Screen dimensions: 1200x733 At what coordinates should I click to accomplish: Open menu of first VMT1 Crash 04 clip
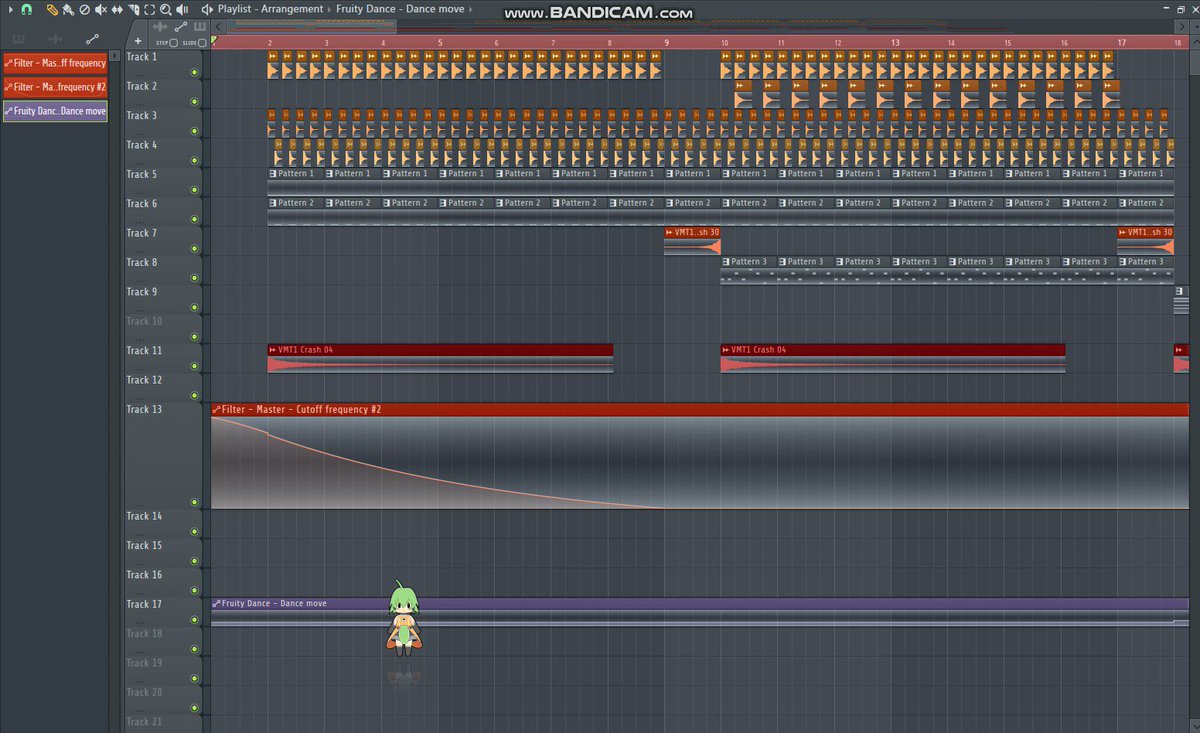273,350
